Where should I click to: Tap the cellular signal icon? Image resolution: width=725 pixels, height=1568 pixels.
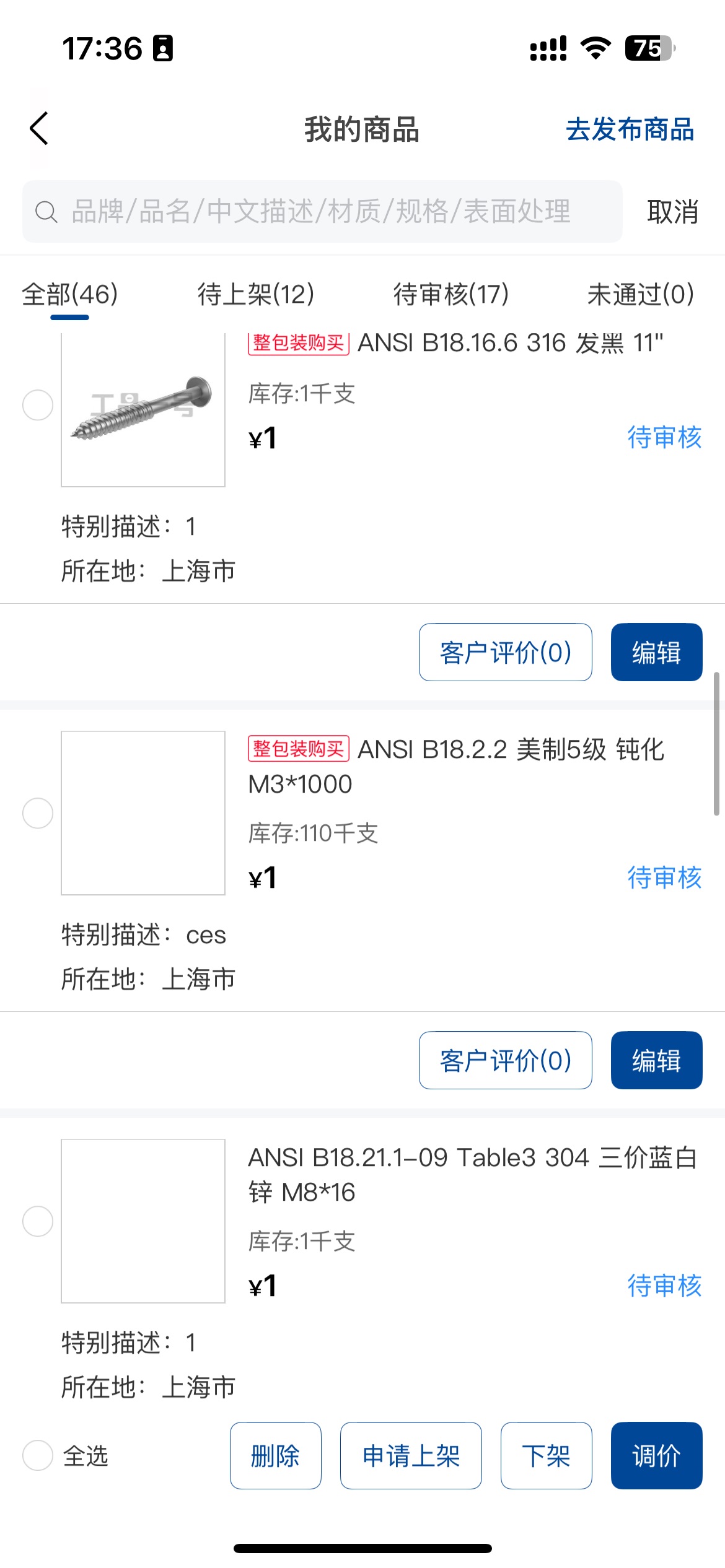tap(548, 48)
